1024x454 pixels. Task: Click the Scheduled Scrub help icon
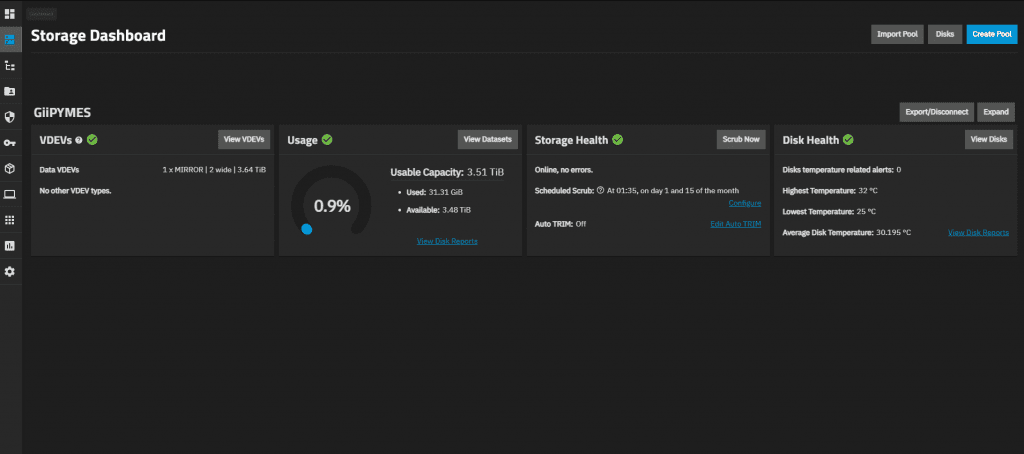(x=600, y=190)
